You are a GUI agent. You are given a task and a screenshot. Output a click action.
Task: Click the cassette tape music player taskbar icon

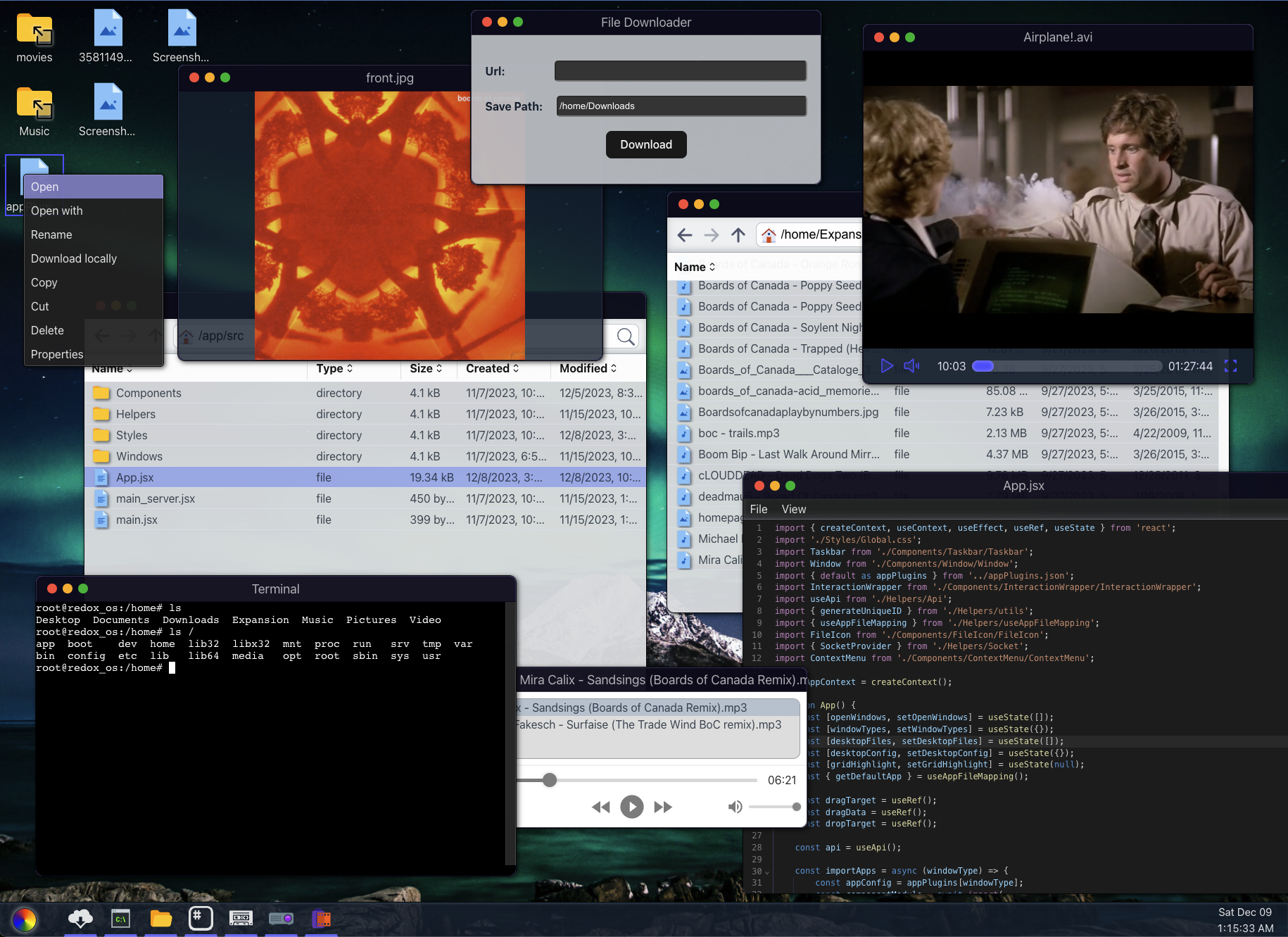pyautogui.click(x=241, y=918)
